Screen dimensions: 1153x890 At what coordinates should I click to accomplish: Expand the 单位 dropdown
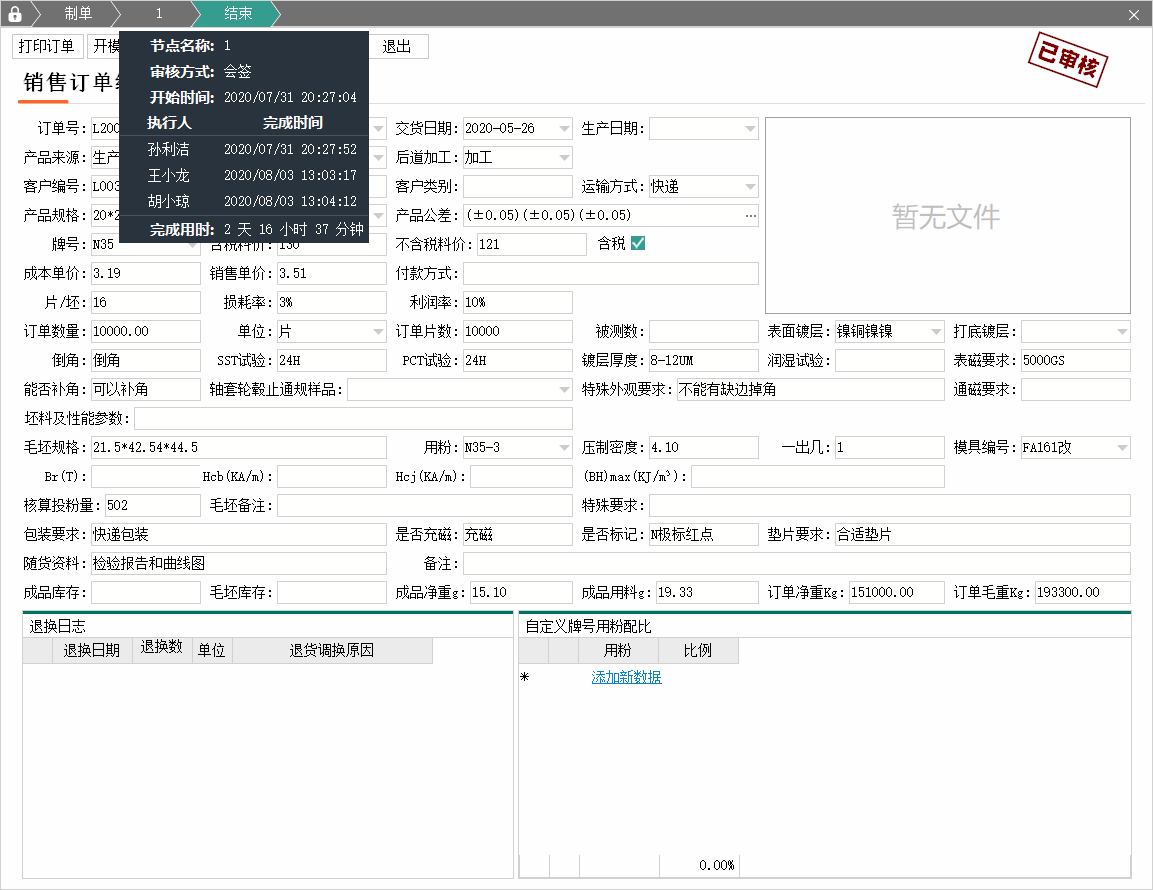378,332
